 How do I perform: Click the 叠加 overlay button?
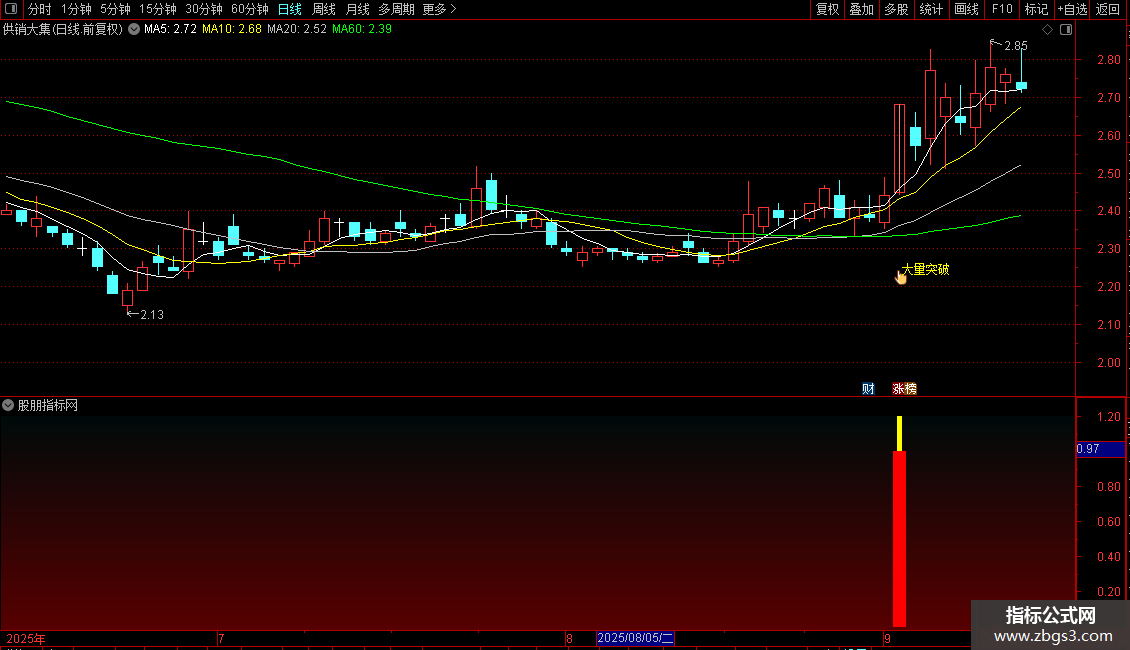862,9
